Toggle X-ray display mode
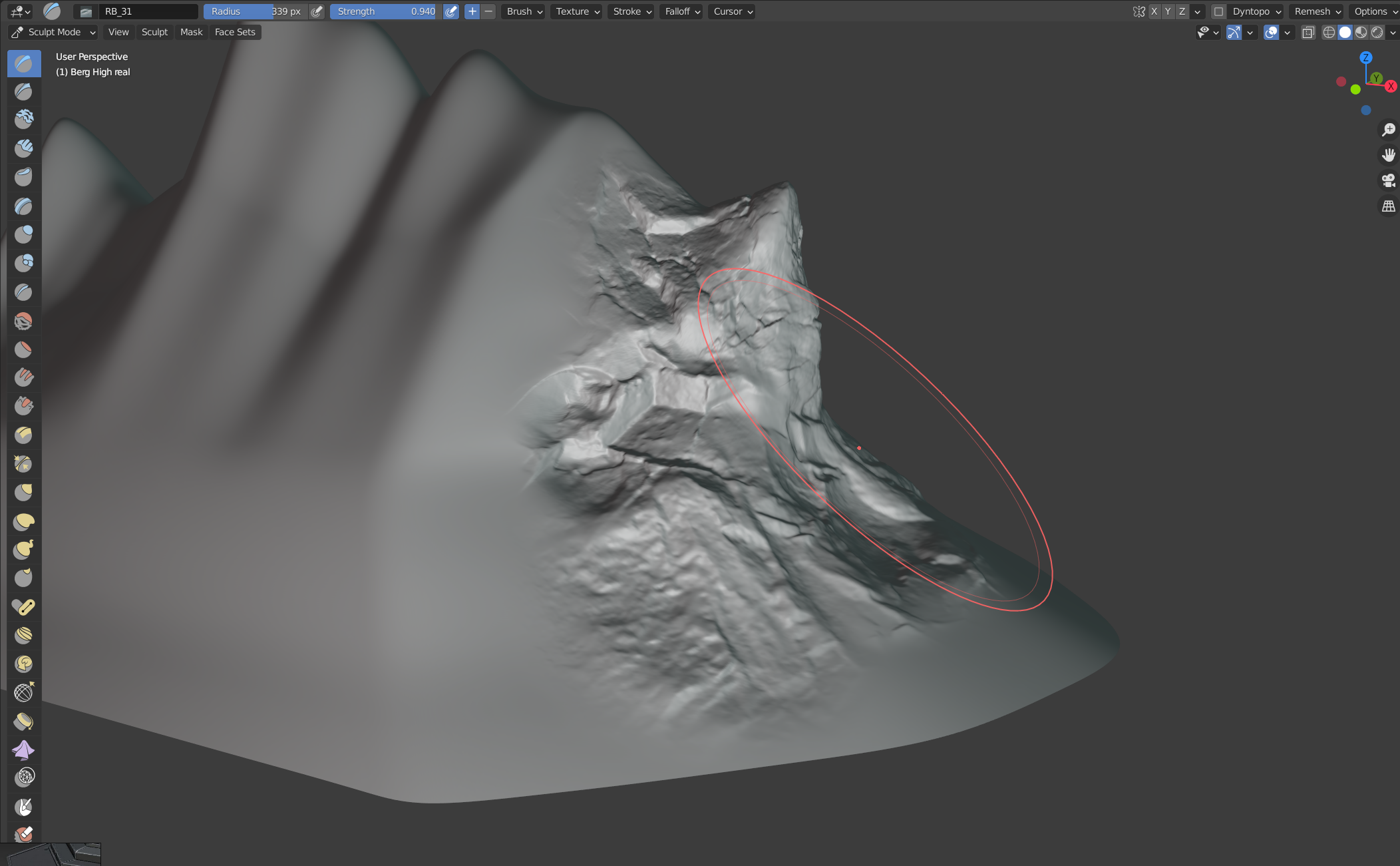Image resolution: width=1400 pixels, height=866 pixels. coord(1308,32)
